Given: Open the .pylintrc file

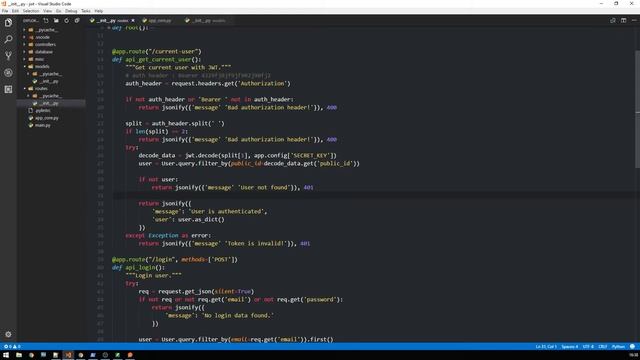Looking at the screenshot, I should coord(43,111).
